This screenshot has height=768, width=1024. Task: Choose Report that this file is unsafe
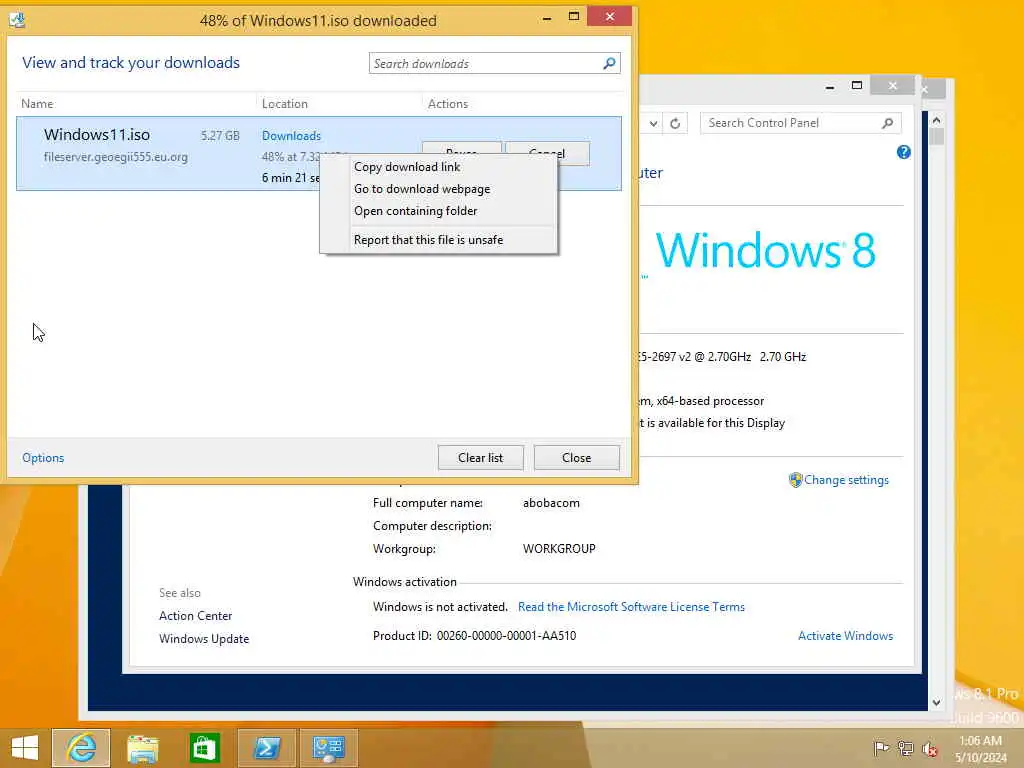click(x=428, y=240)
